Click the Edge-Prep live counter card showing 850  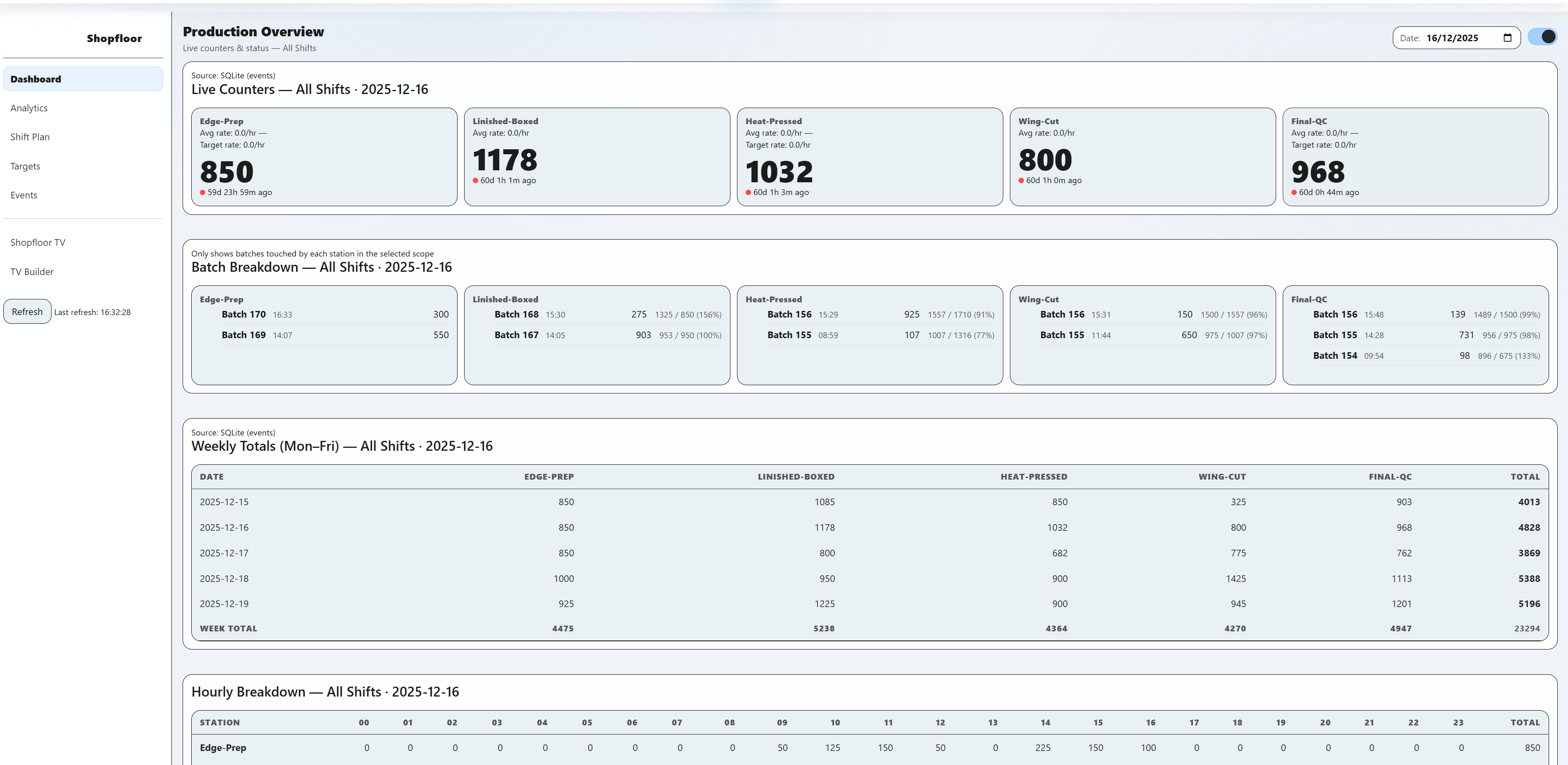tap(324, 157)
